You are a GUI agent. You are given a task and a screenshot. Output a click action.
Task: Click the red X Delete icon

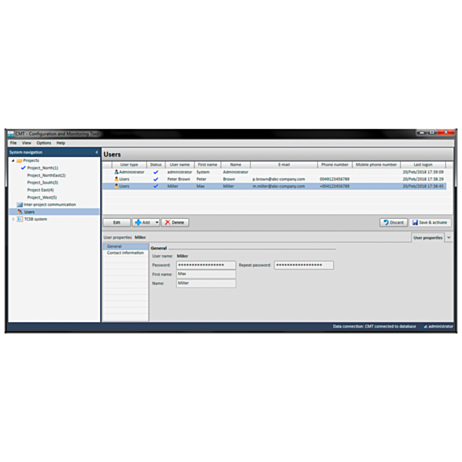pos(167,222)
